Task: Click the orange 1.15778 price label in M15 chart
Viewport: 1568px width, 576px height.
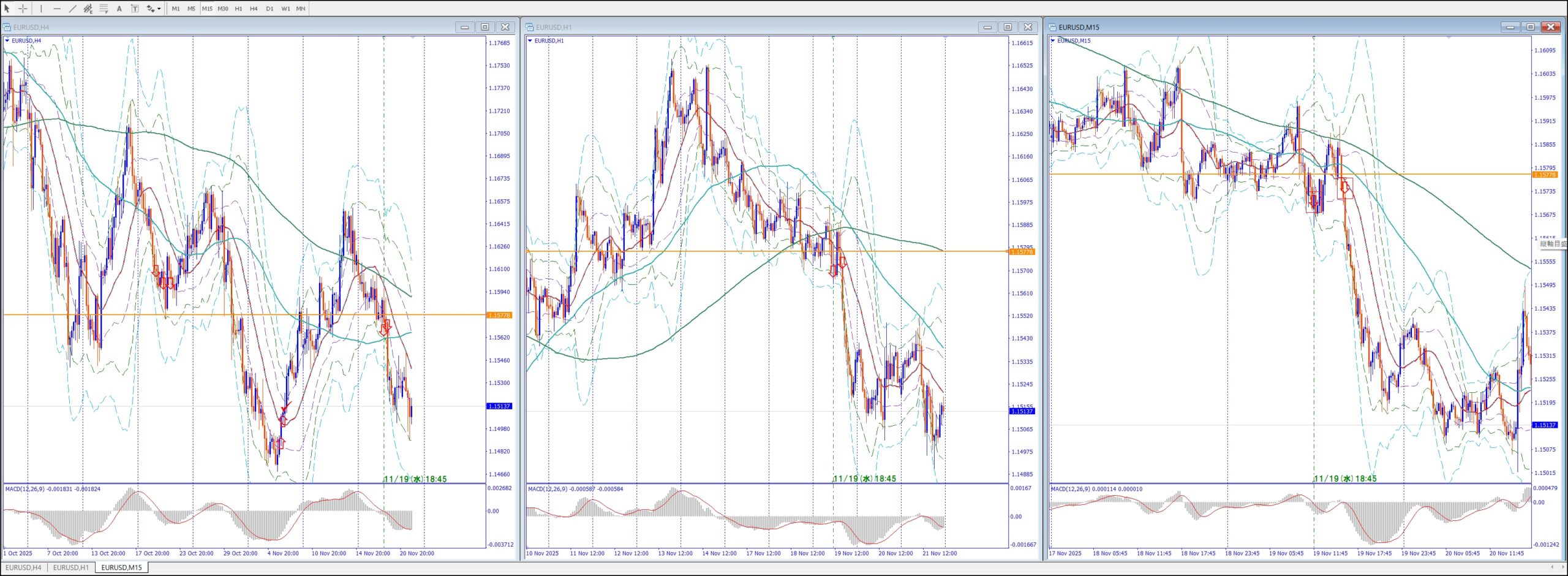Action: point(1545,175)
